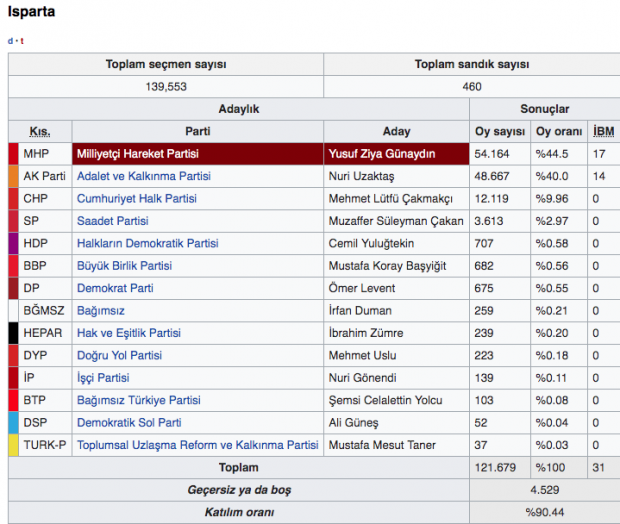Open the Doğru Yol Partisi link

click(119, 355)
